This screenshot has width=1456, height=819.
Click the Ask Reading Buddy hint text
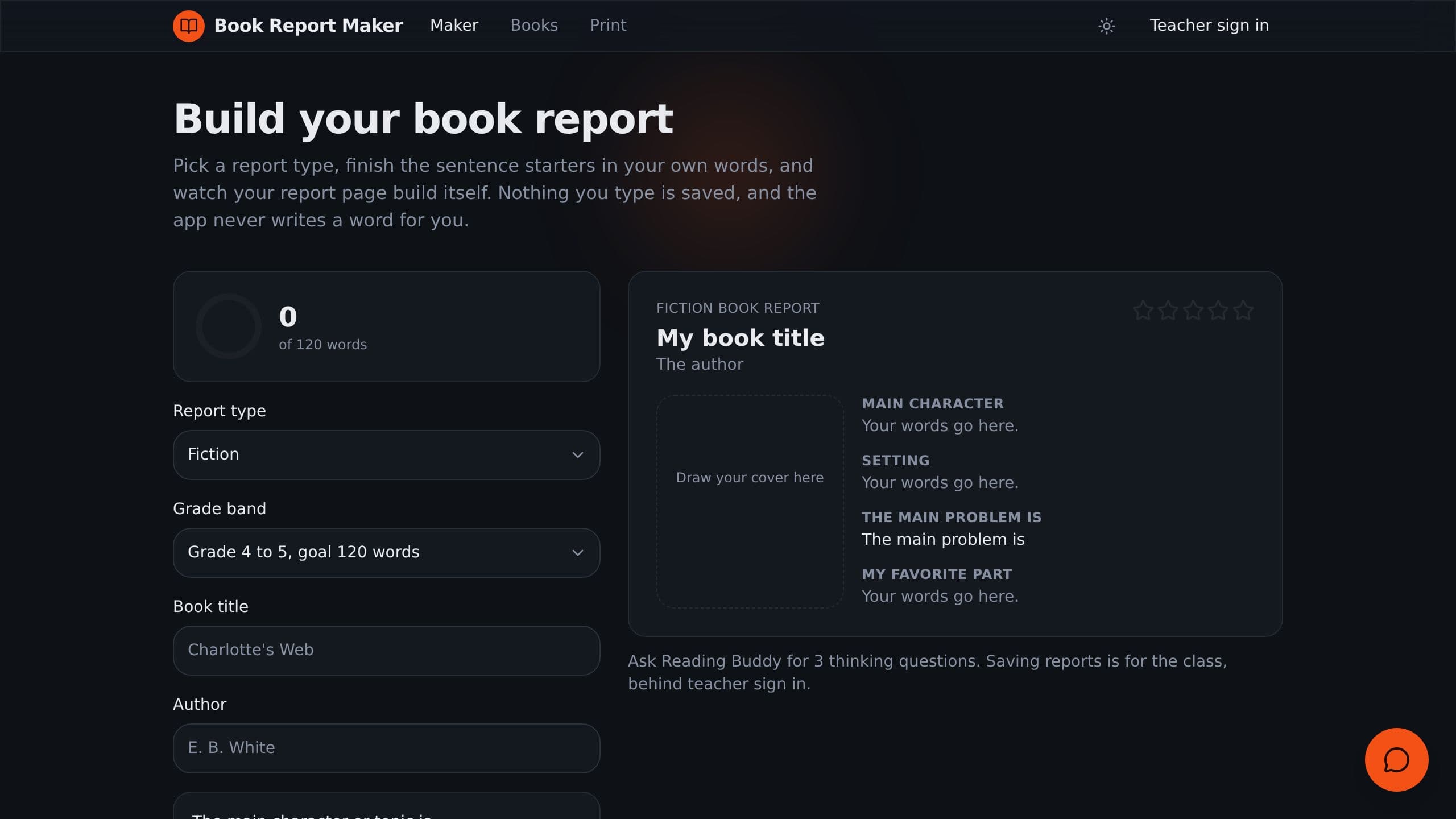pos(927,672)
